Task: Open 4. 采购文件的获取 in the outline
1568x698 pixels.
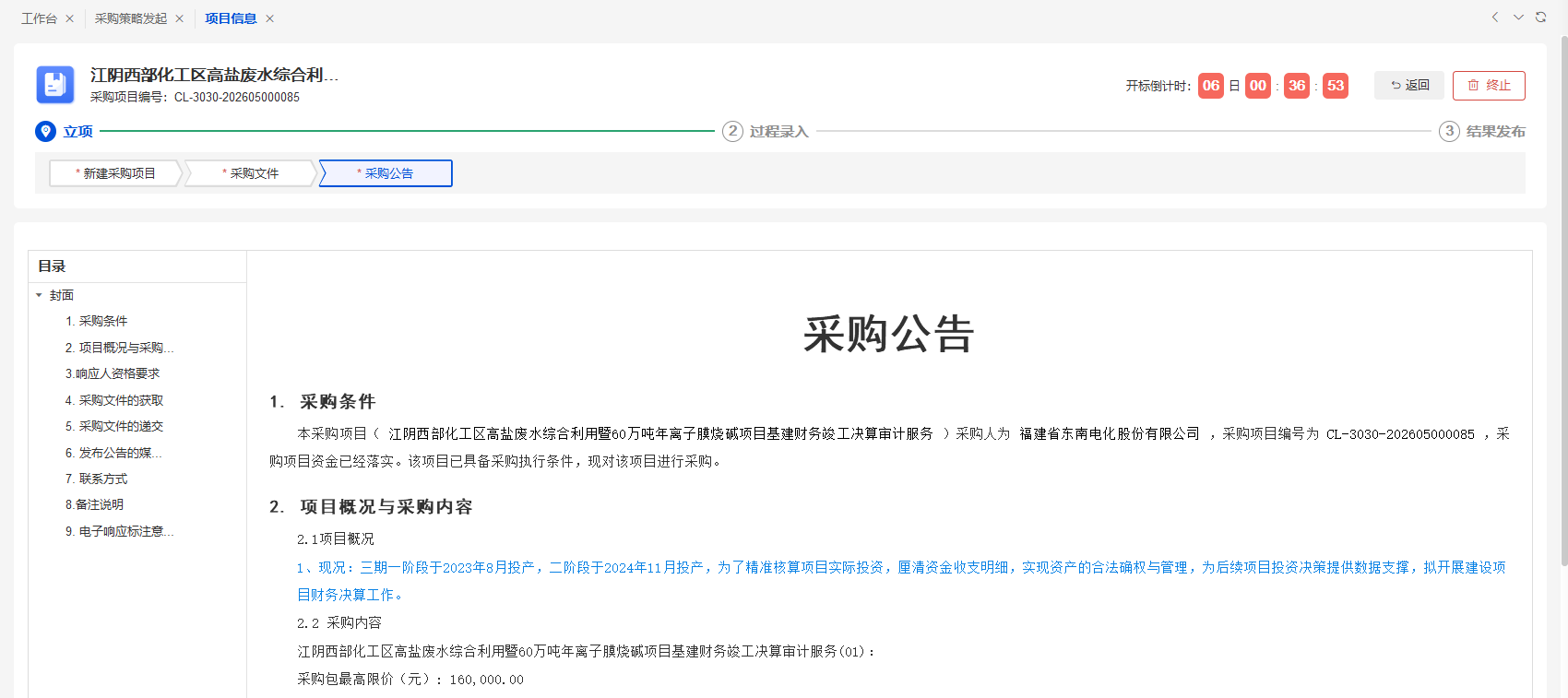Action: pos(114,400)
